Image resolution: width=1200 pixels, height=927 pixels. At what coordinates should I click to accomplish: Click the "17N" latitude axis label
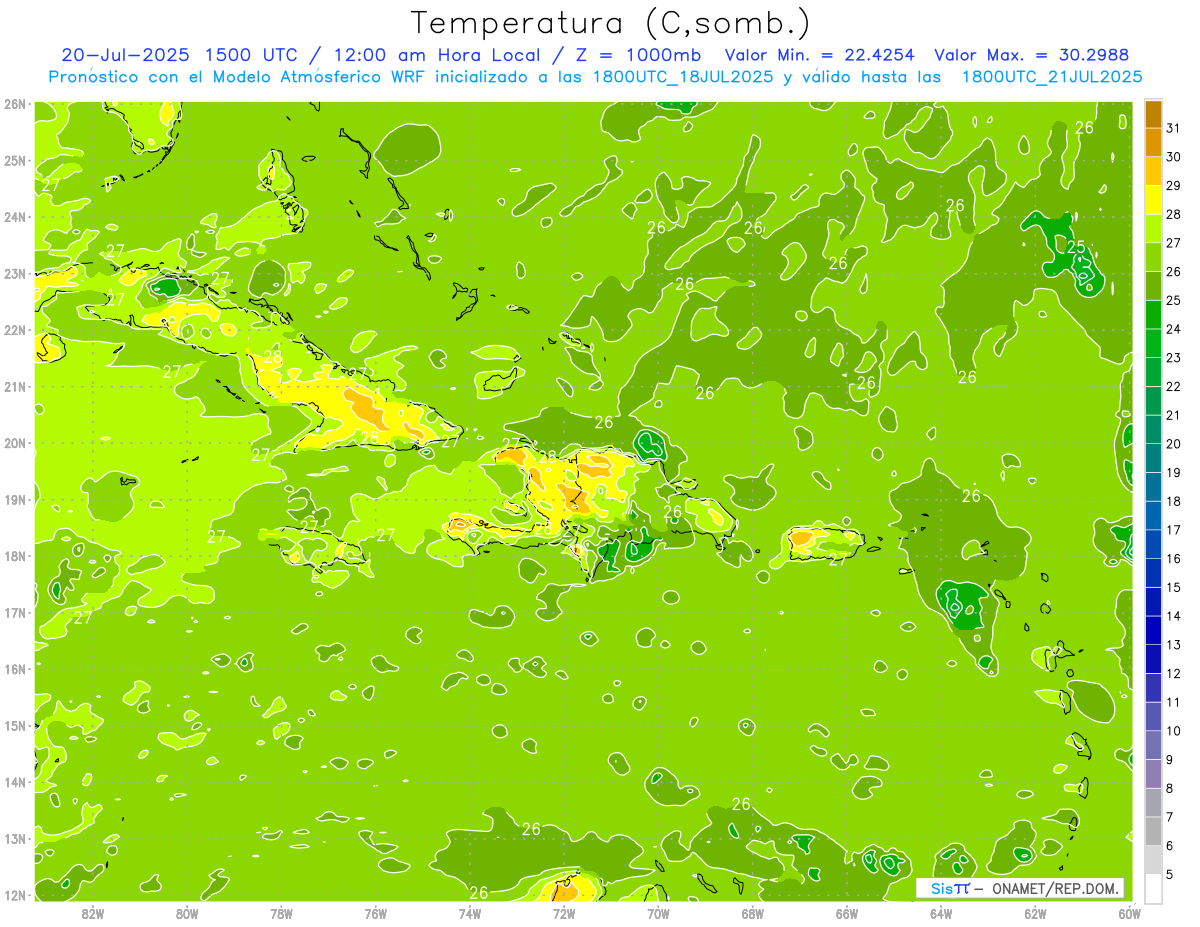point(15,613)
